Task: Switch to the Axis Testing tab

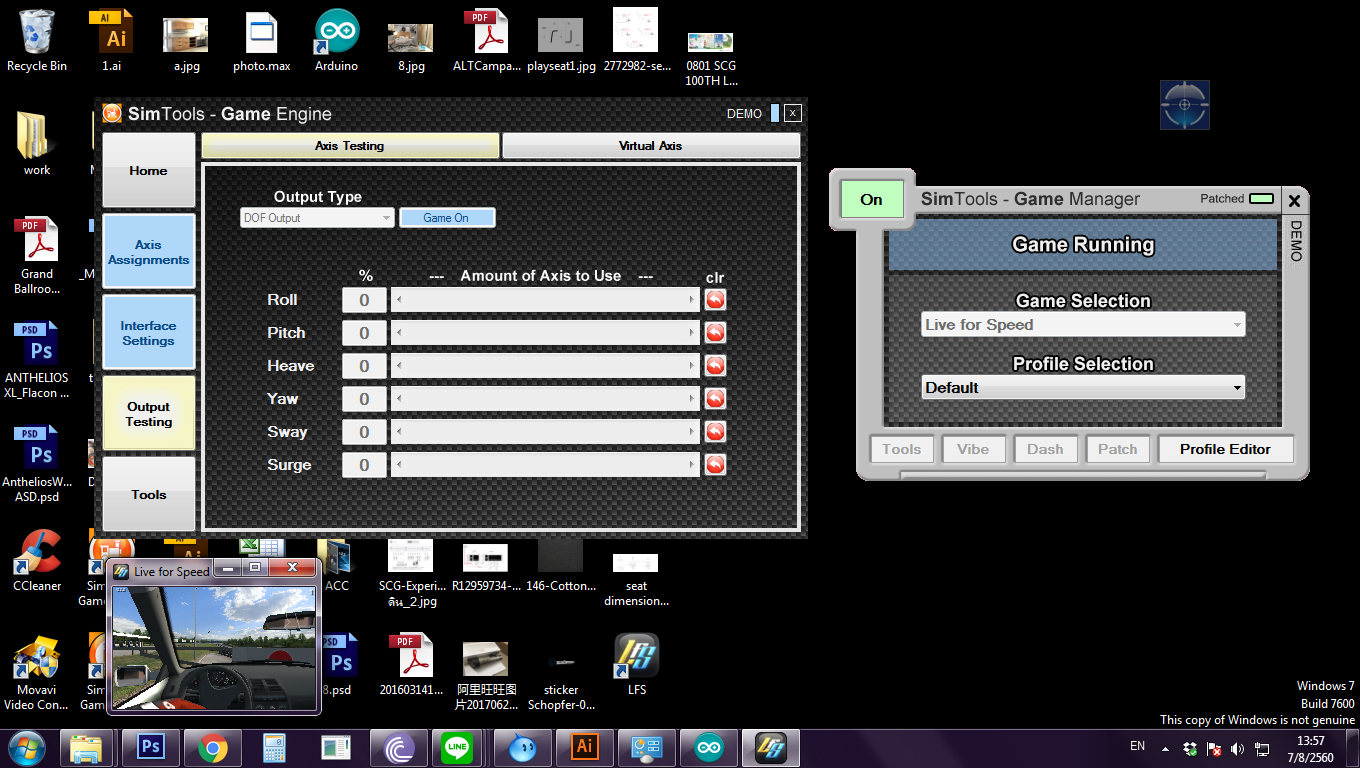Action: click(350, 146)
